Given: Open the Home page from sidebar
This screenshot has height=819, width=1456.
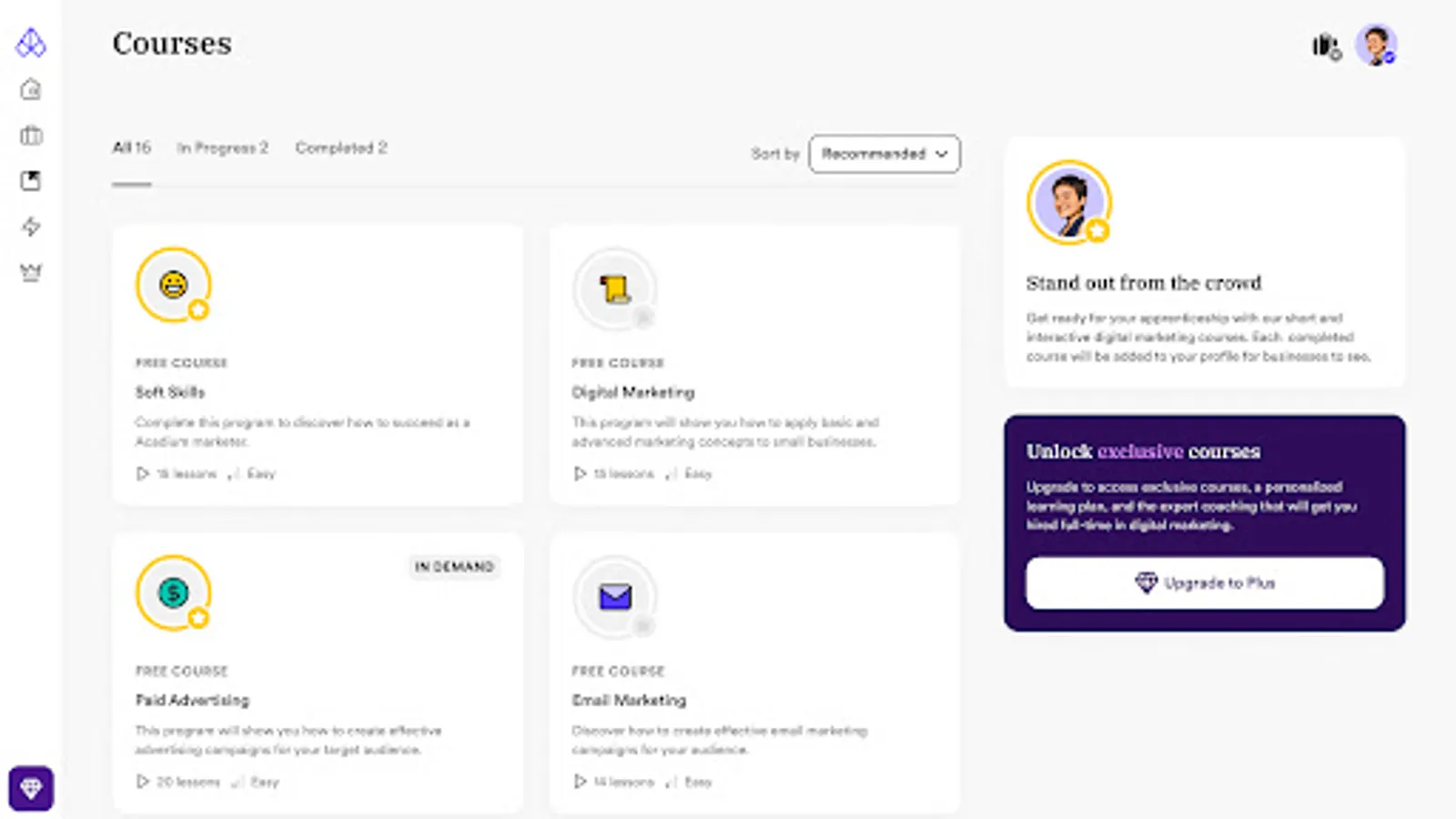Looking at the screenshot, I should pyautogui.click(x=31, y=89).
